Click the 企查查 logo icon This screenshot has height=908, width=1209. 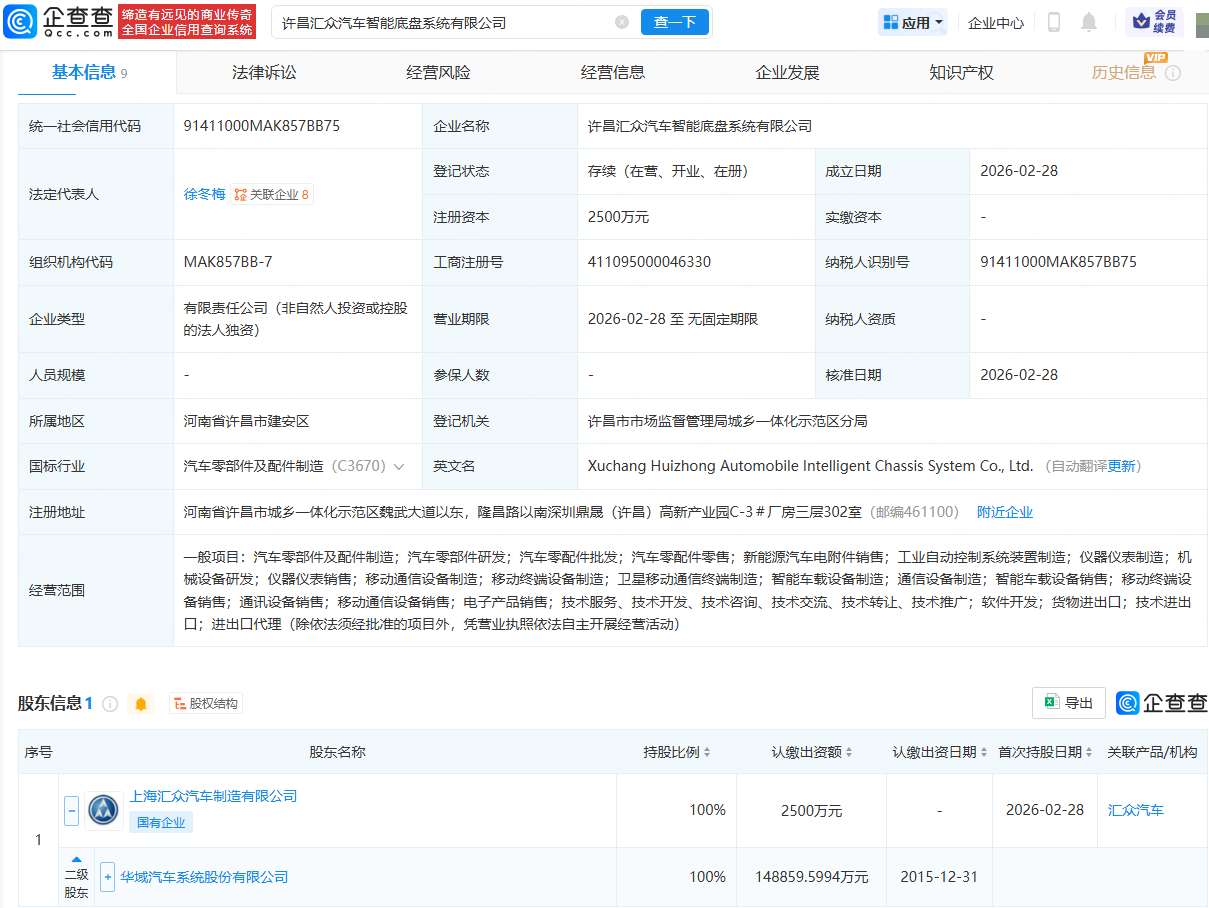(x=20, y=21)
